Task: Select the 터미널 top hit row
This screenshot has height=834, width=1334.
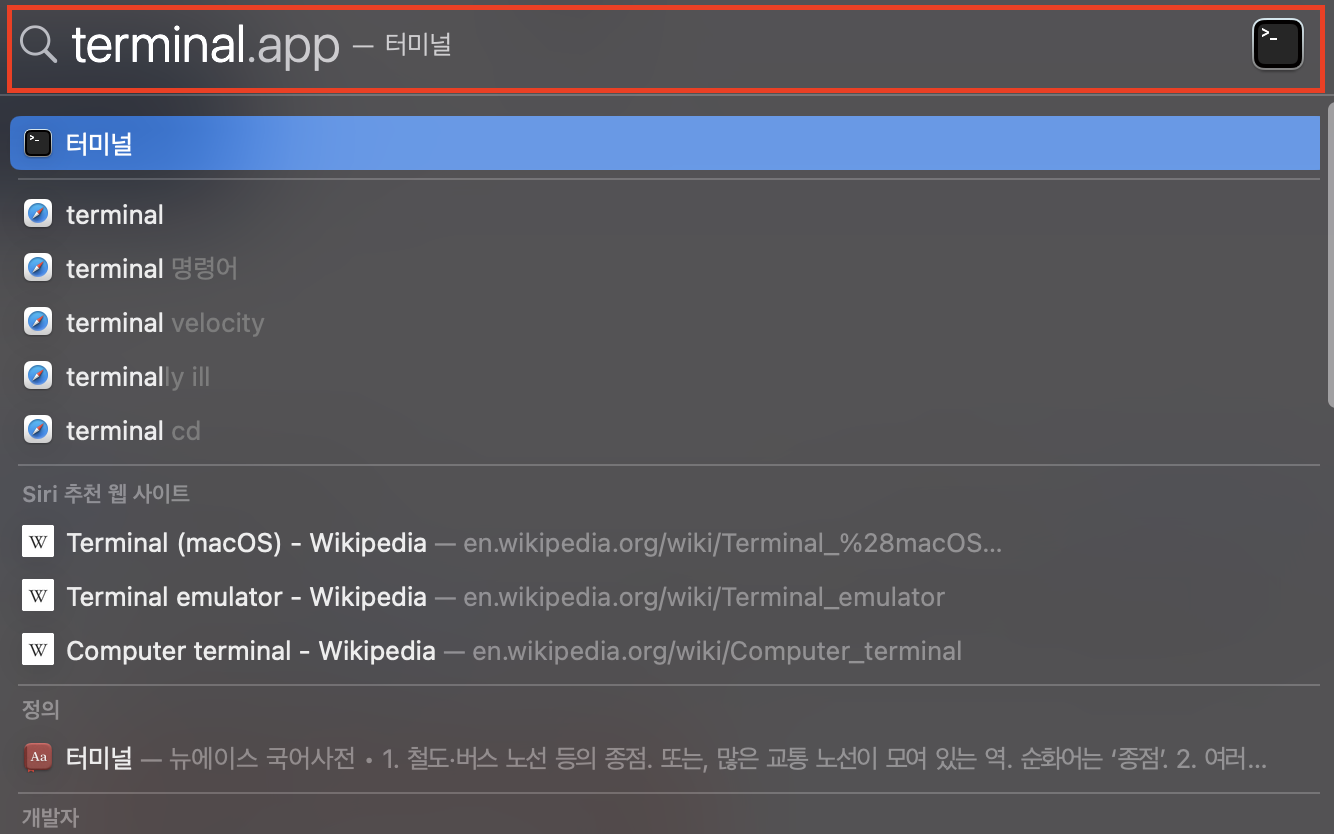Action: [x=665, y=143]
